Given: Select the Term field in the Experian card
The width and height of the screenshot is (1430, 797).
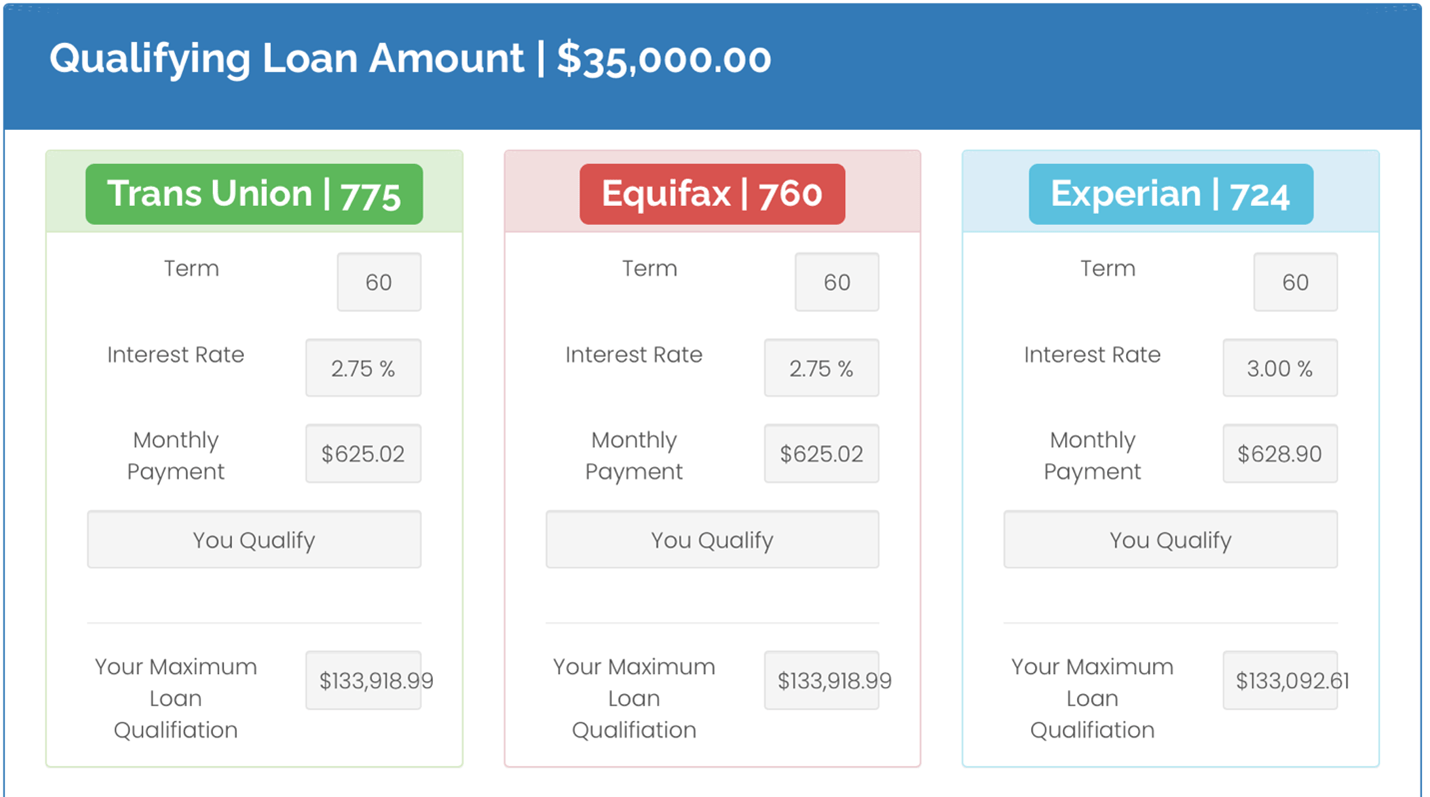Looking at the screenshot, I should pos(1295,281).
